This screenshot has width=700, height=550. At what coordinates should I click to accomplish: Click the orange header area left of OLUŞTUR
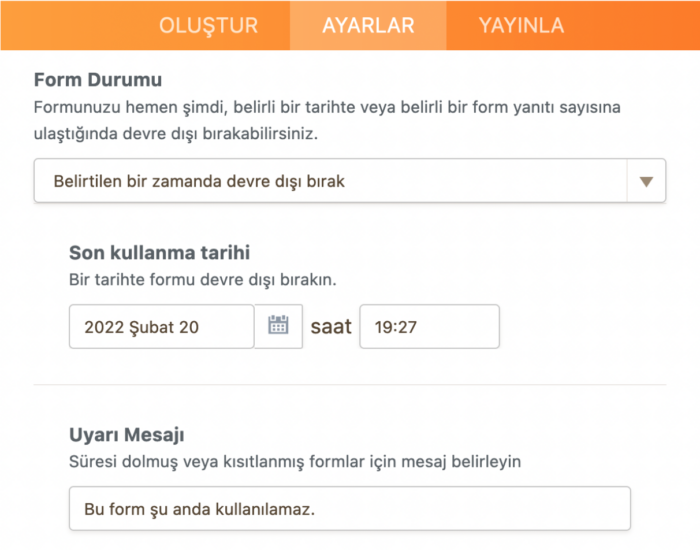(x=70, y=26)
